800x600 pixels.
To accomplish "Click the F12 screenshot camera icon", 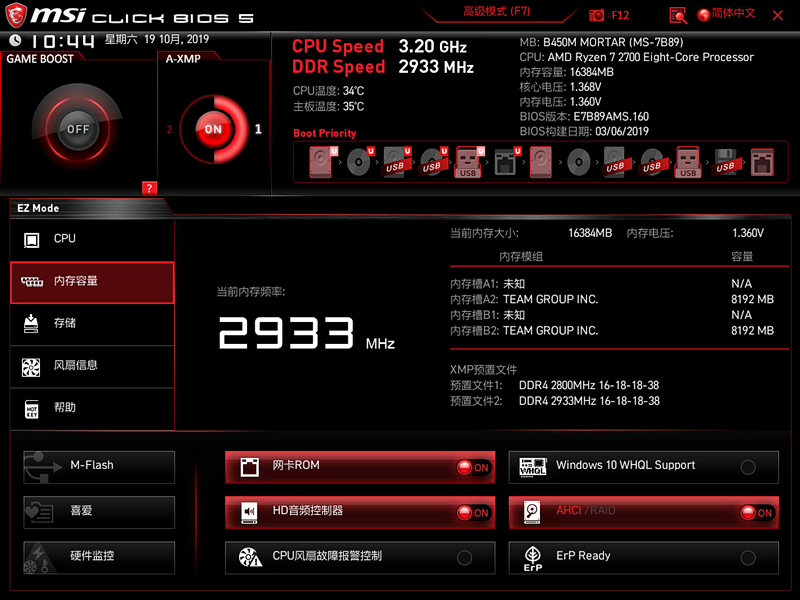I will pyautogui.click(x=596, y=15).
